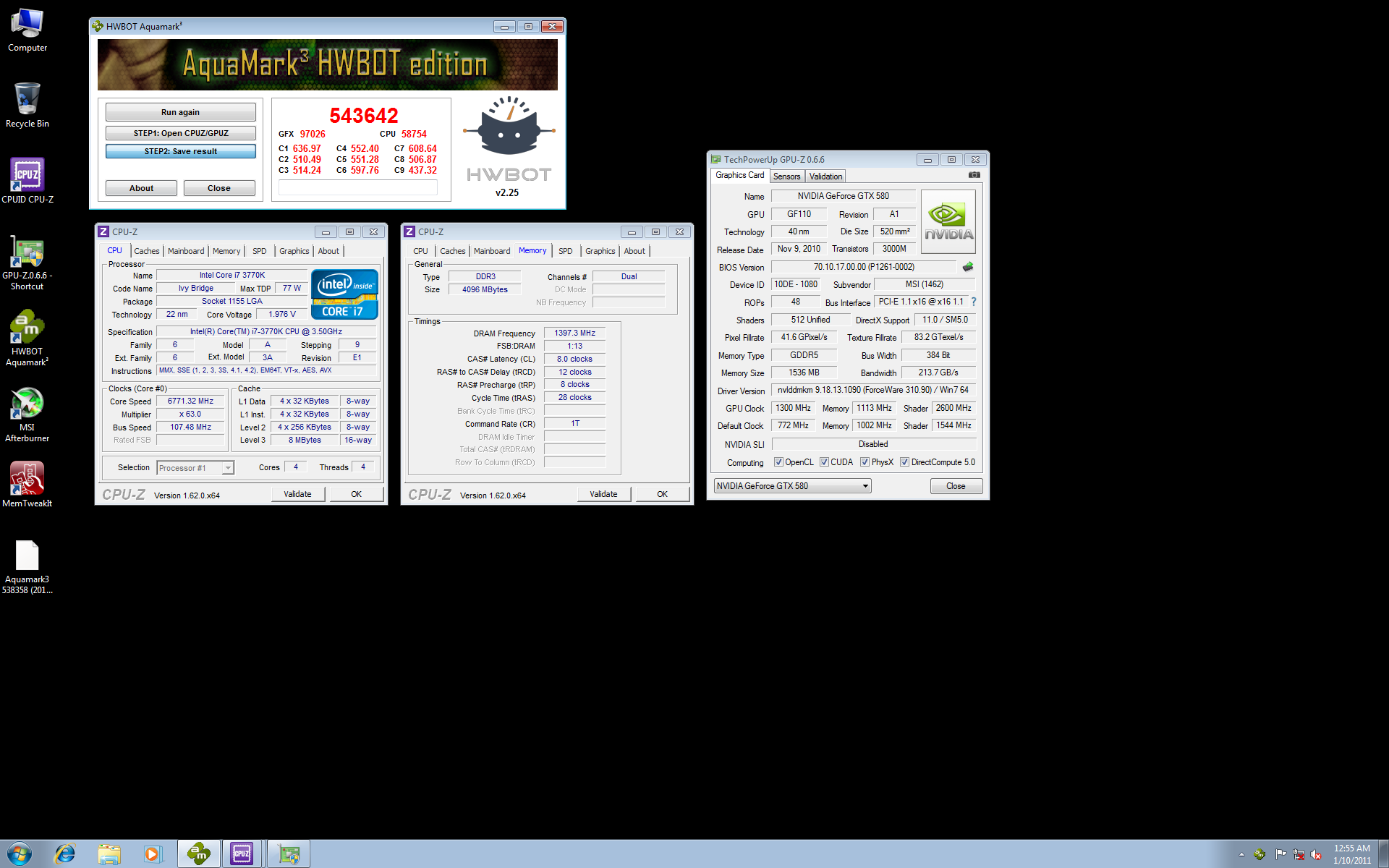Click STEP1: Open CPUZ/GPUZ button
This screenshot has width=1389, height=868.
click(181, 133)
